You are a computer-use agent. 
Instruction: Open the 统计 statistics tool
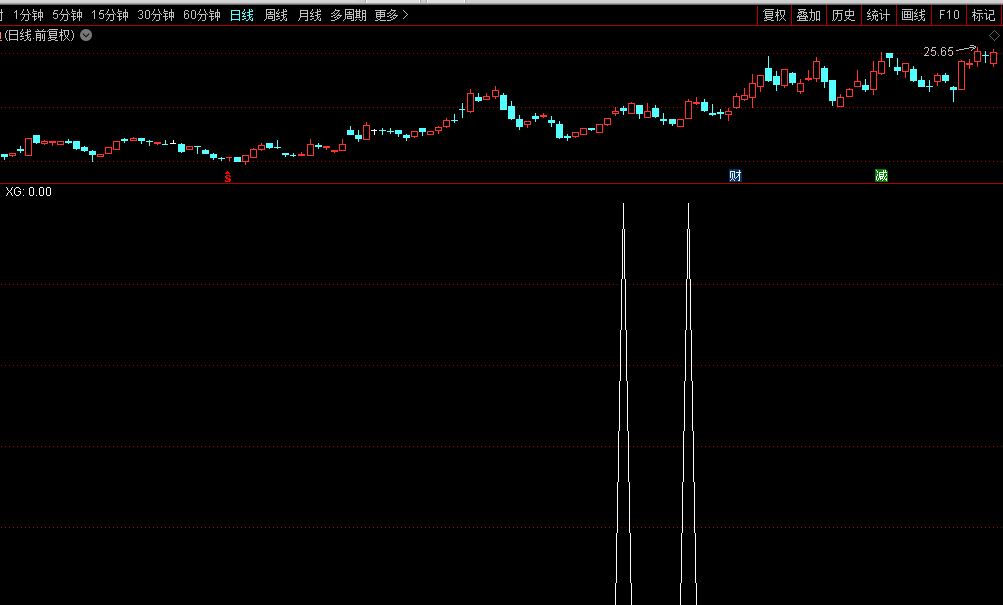(878, 15)
